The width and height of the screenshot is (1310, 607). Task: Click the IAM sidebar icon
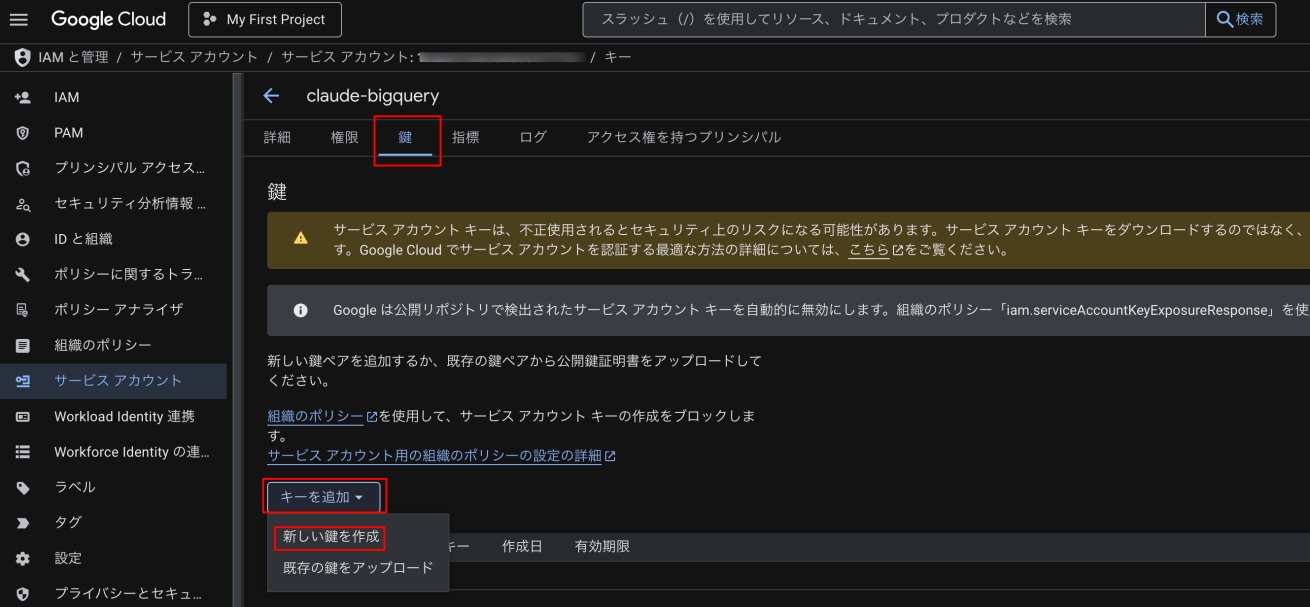21,97
